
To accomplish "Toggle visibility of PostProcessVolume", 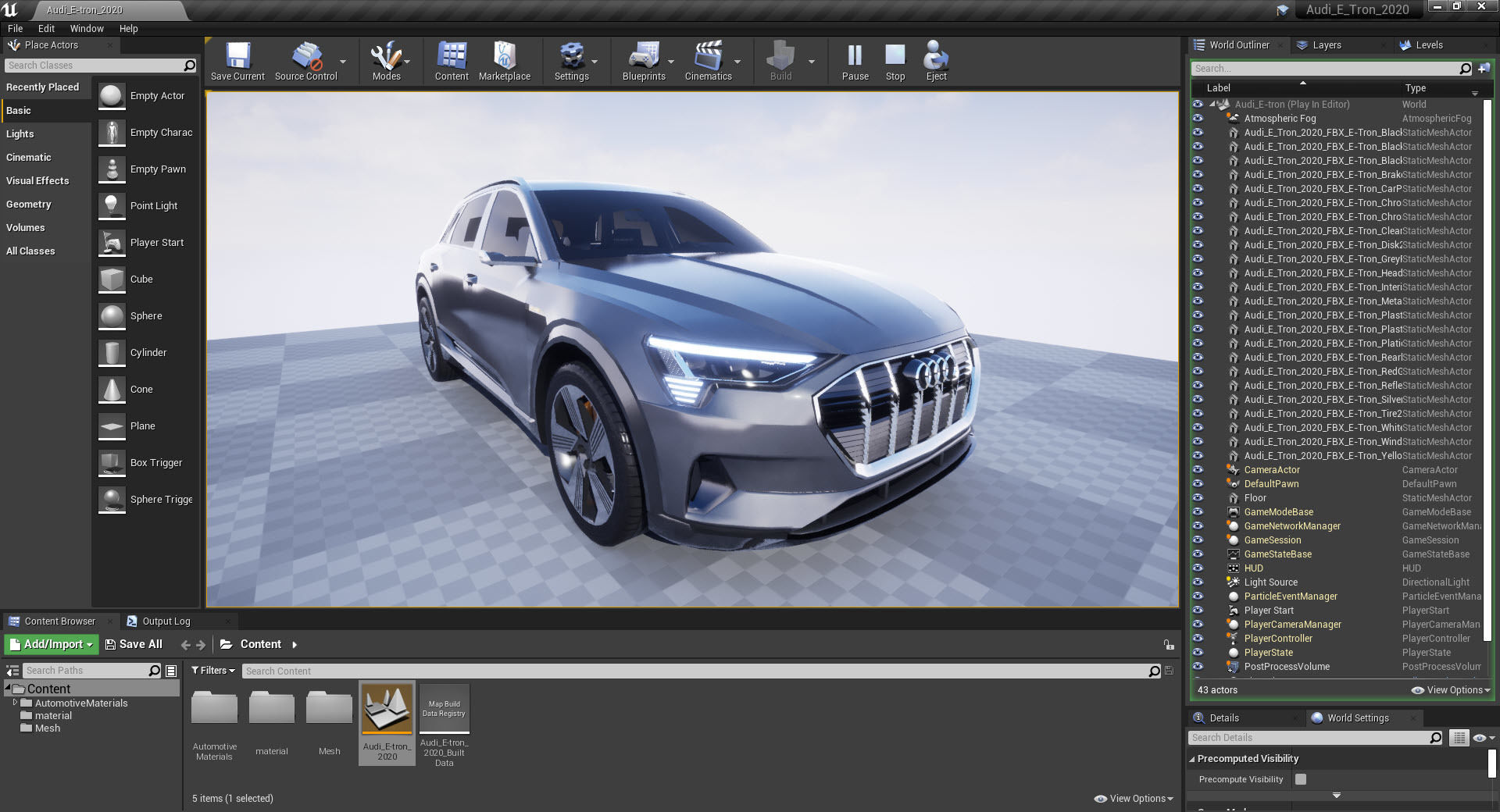I will pyautogui.click(x=1198, y=667).
